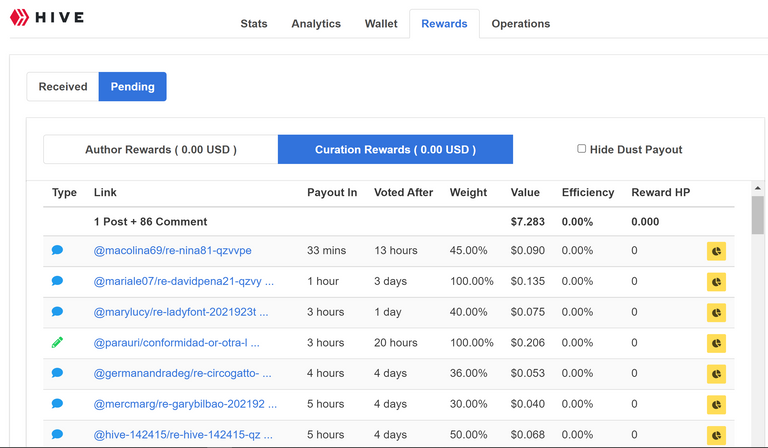Screen dimensions: 768x448
Task: Open pie chart for germanandradeg row
Action: (716, 374)
